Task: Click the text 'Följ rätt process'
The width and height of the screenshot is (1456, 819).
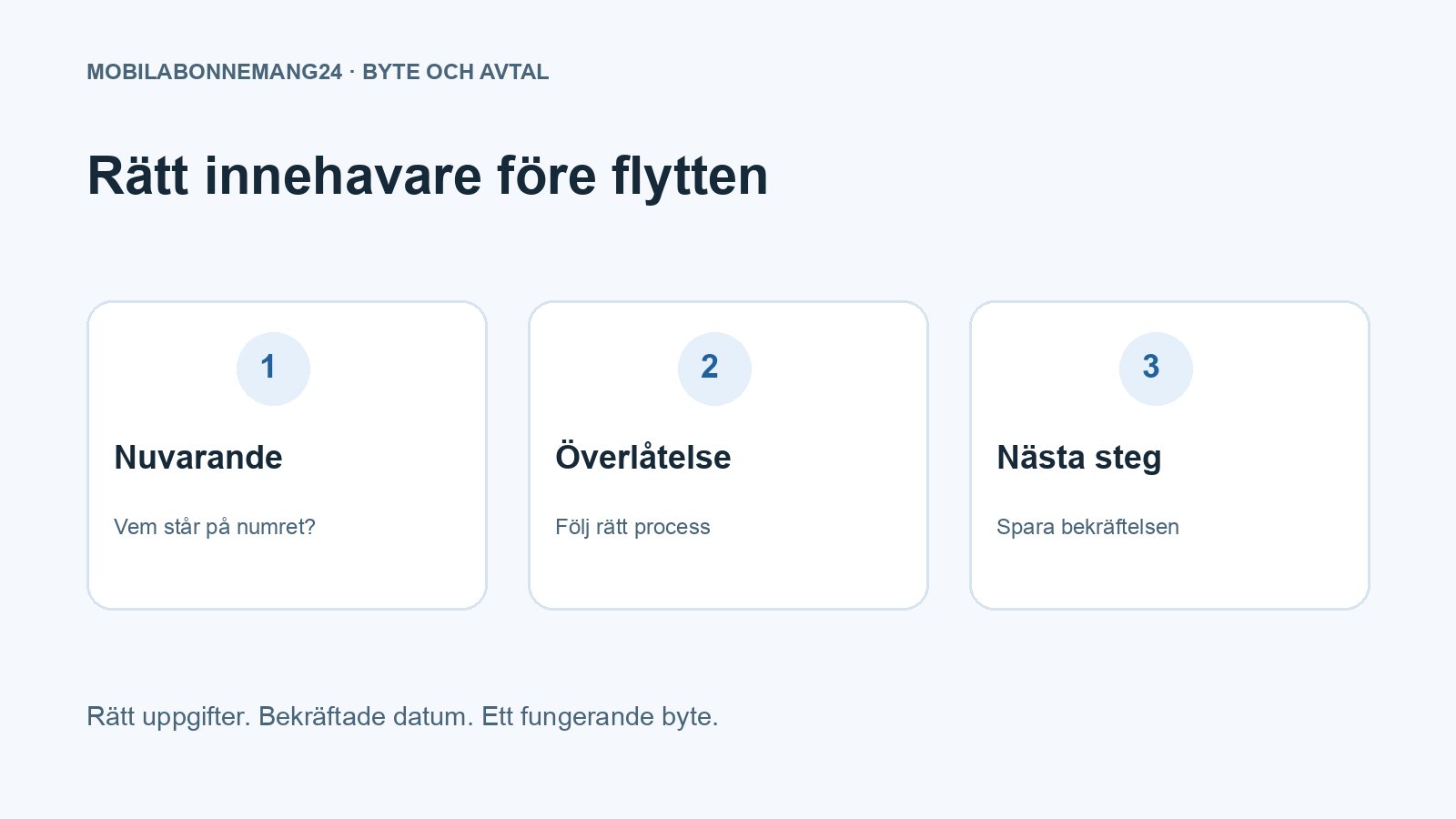Action: pos(633,527)
